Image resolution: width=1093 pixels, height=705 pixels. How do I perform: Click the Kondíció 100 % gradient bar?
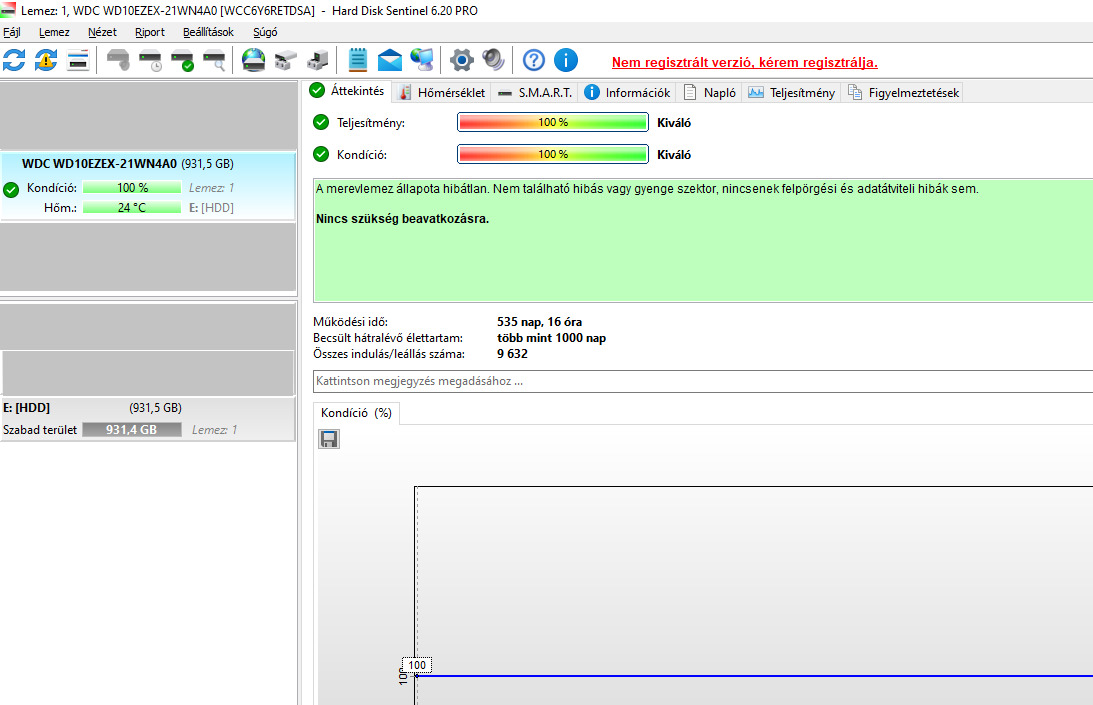(553, 154)
